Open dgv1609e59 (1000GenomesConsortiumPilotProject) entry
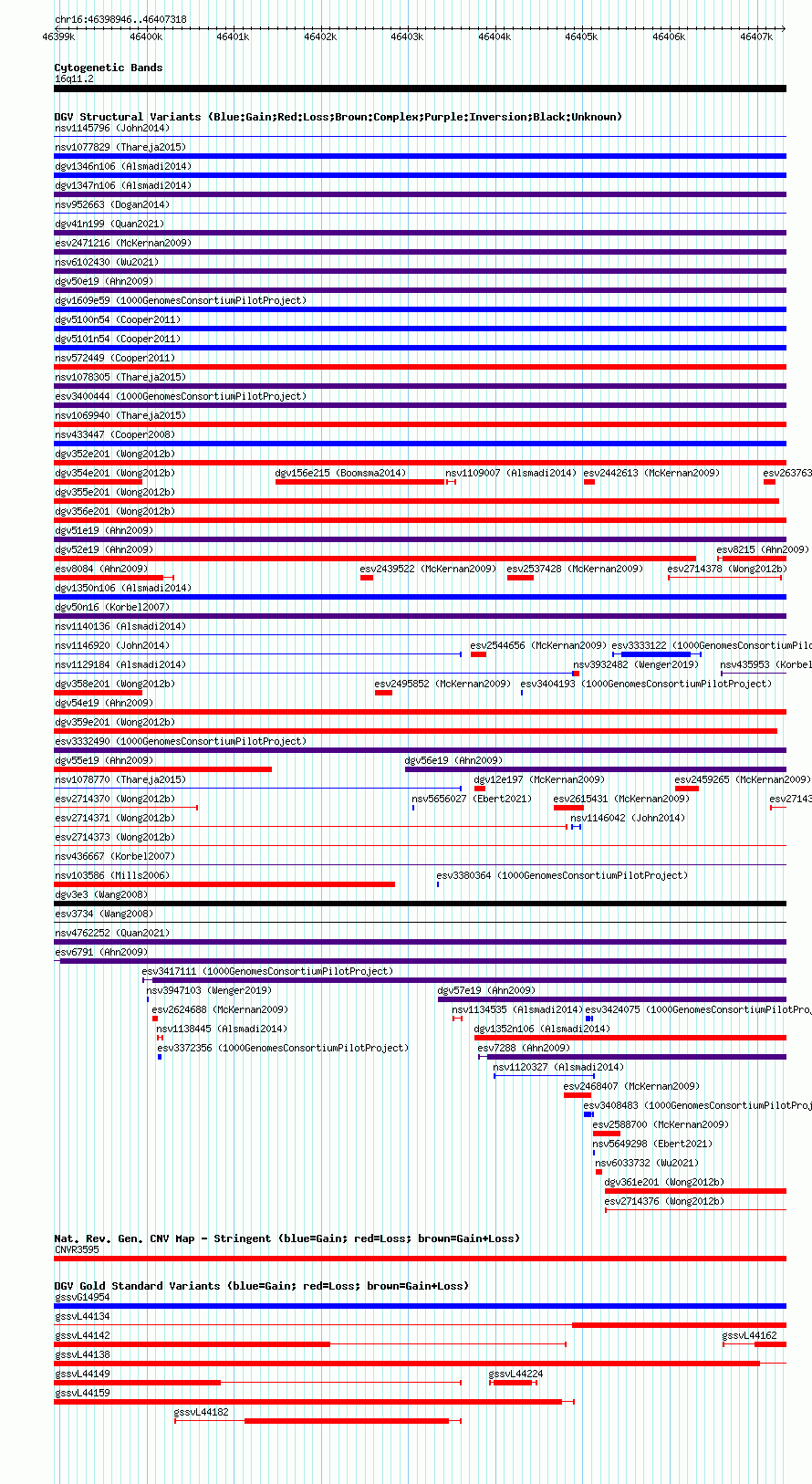 pos(181,300)
